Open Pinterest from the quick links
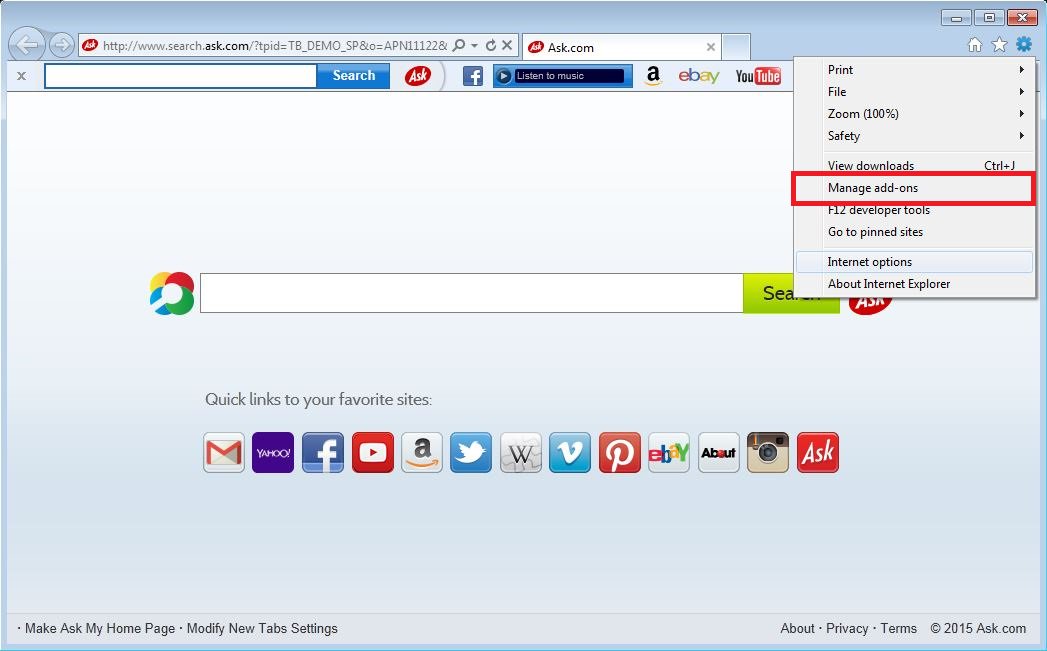Viewport: 1047px width, 651px height. pyautogui.click(x=619, y=452)
